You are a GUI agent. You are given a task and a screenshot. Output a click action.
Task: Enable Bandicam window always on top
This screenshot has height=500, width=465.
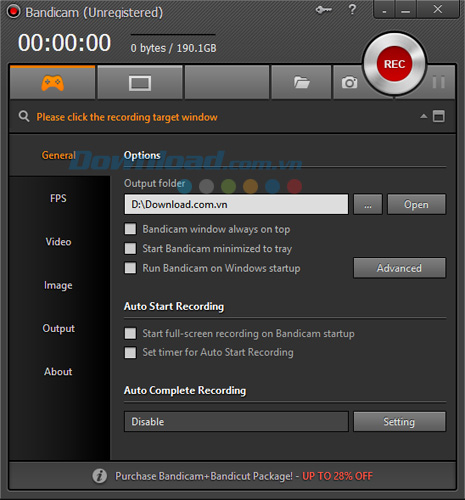pos(130,229)
